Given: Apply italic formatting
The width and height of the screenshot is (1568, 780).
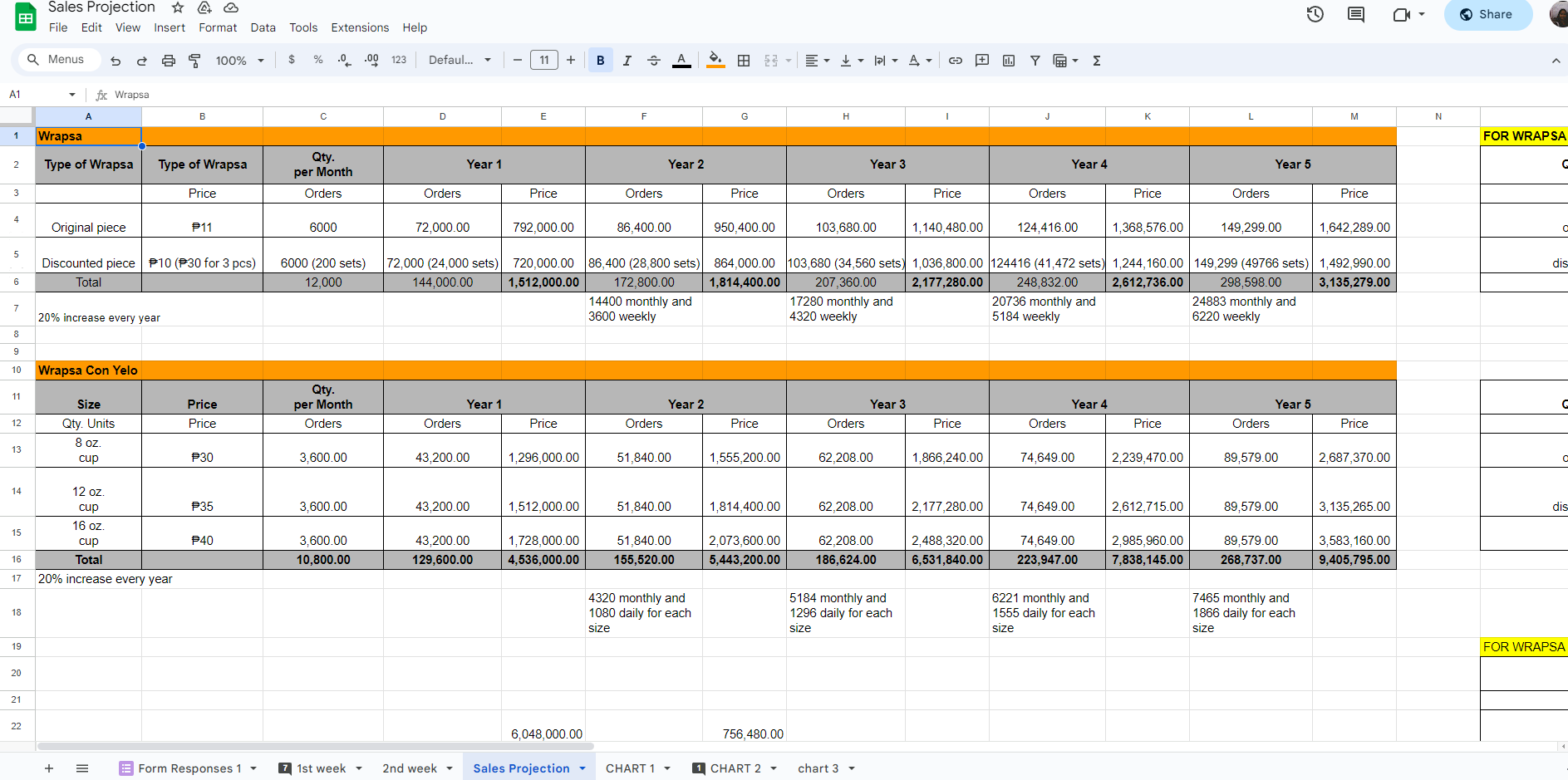Looking at the screenshot, I should (x=627, y=61).
